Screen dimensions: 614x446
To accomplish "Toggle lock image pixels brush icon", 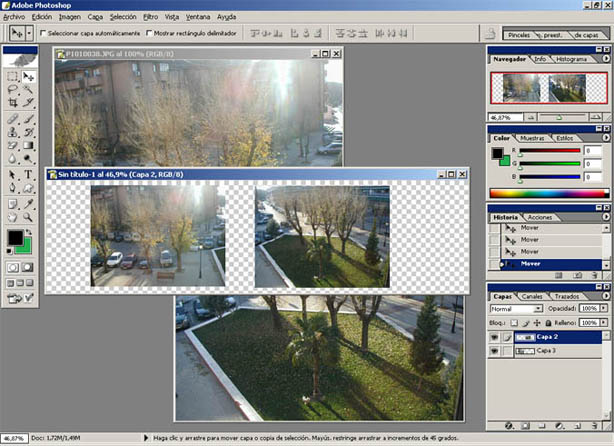I will (526, 323).
